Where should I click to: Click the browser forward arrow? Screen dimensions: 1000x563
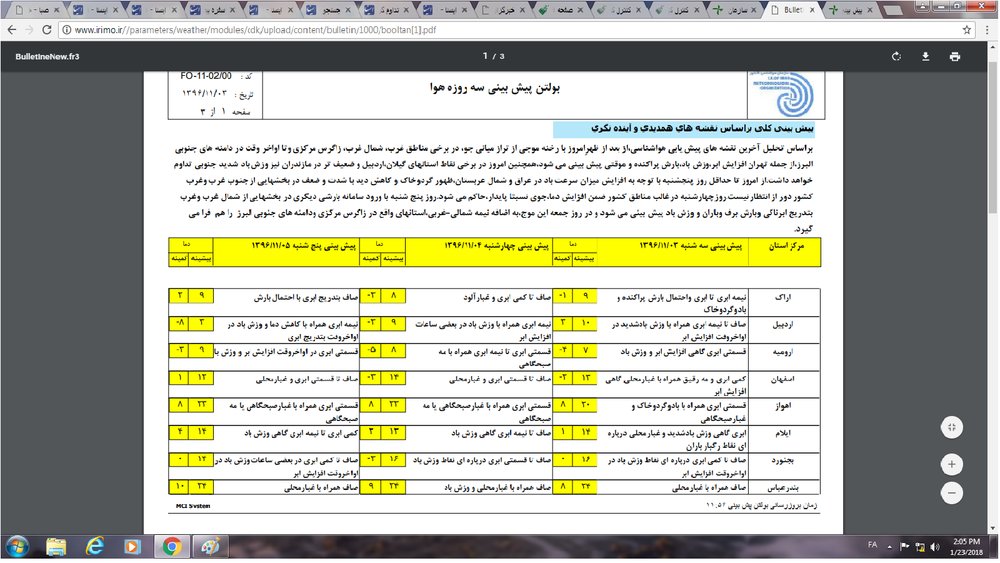pos(29,30)
